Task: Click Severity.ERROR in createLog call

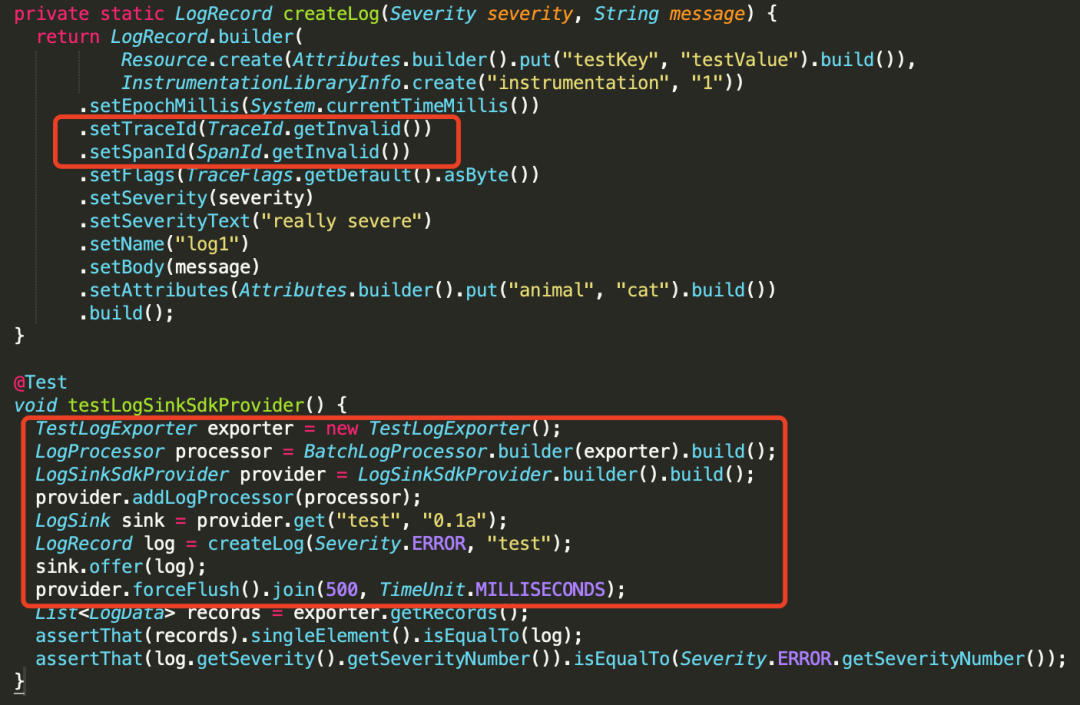Action: click(390, 544)
